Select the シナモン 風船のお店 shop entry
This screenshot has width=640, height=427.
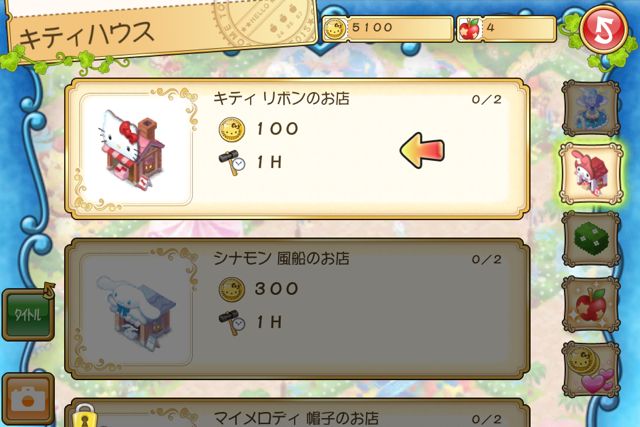(x=297, y=309)
